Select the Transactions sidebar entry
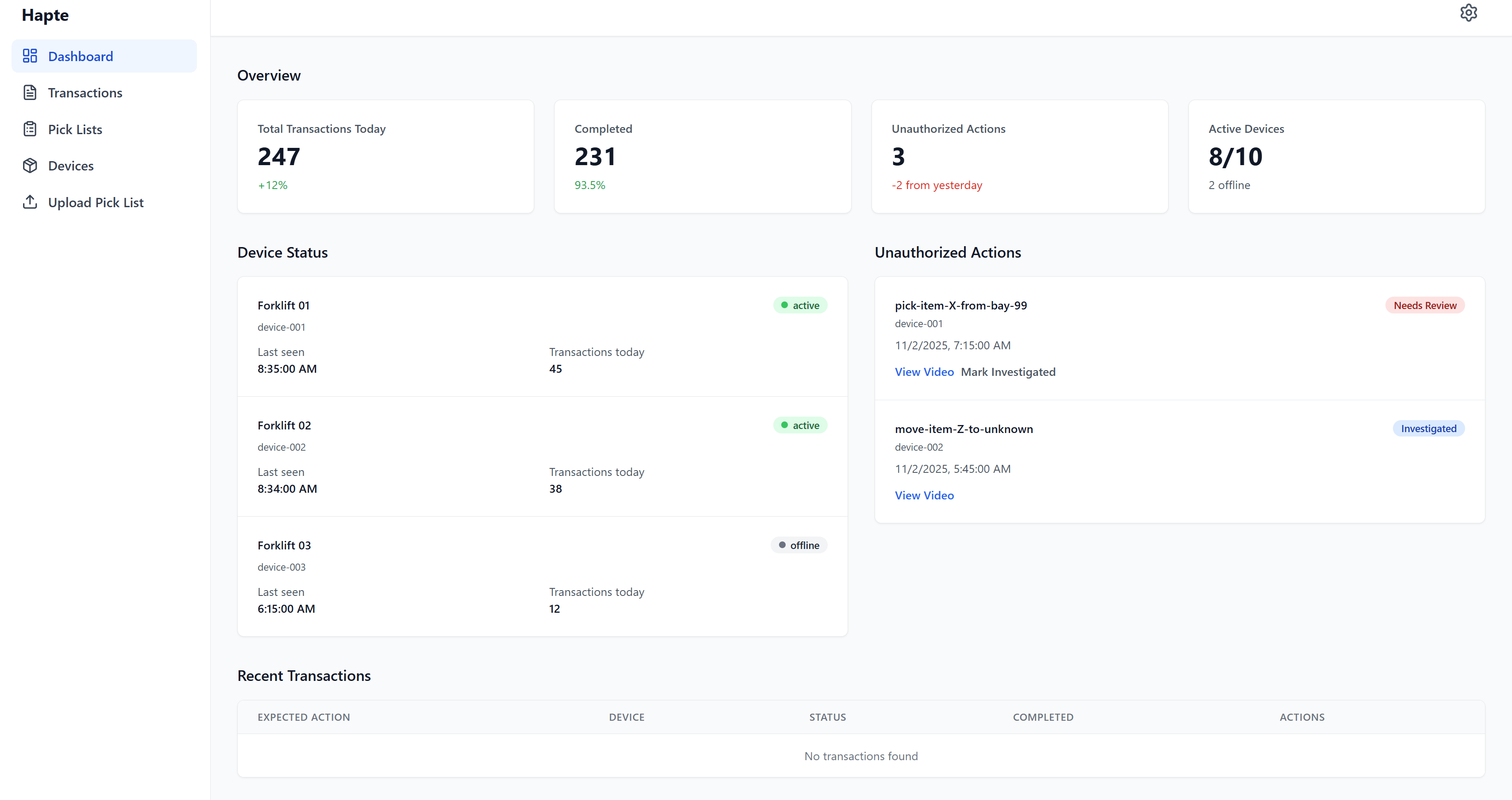This screenshot has width=1512, height=800. tap(85, 92)
